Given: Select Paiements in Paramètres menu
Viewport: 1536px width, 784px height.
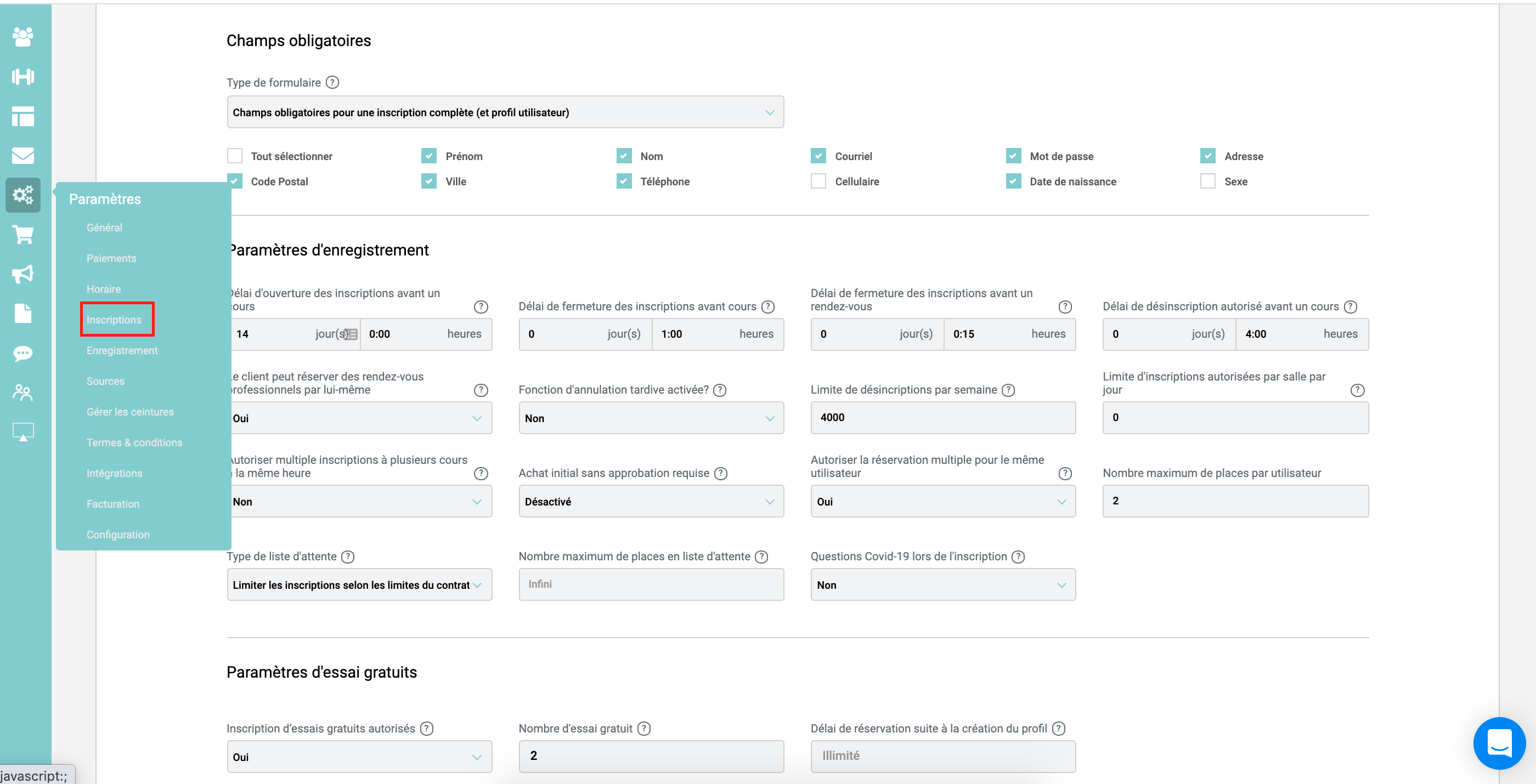Looking at the screenshot, I should pos(111,259).
